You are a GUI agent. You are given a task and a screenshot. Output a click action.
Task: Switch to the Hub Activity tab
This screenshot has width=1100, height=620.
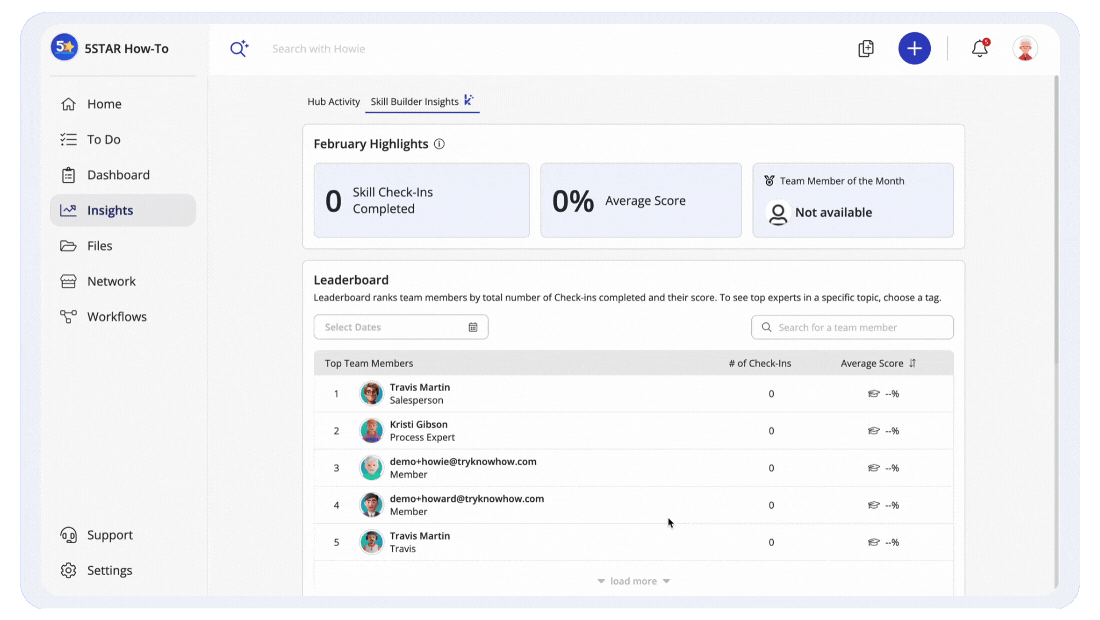click(x=333, y=102)
